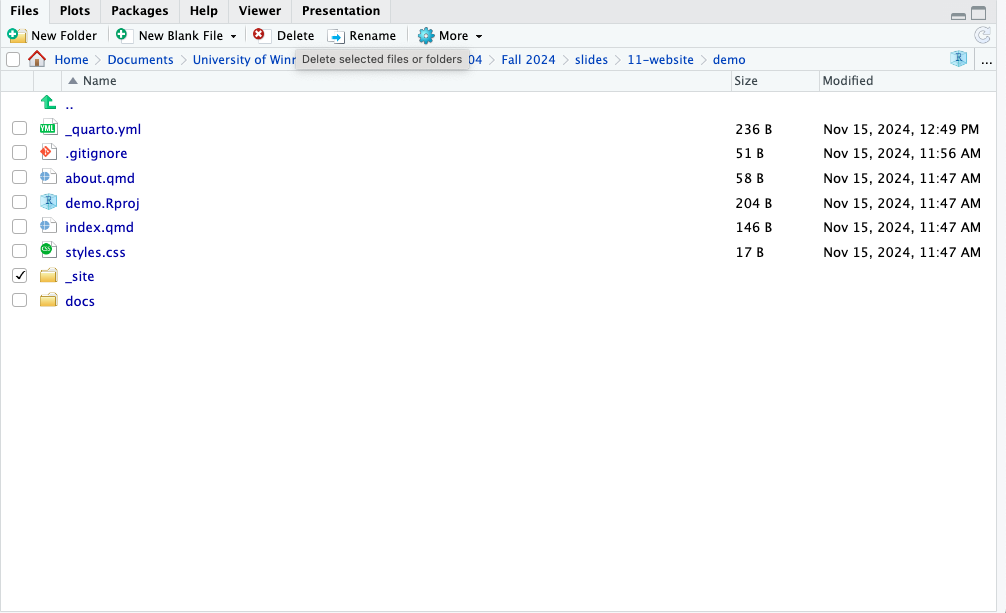1006x613 pixels.
Task: Click the _quarto.yml YAML file icon
Action: (x=48, y=128)
